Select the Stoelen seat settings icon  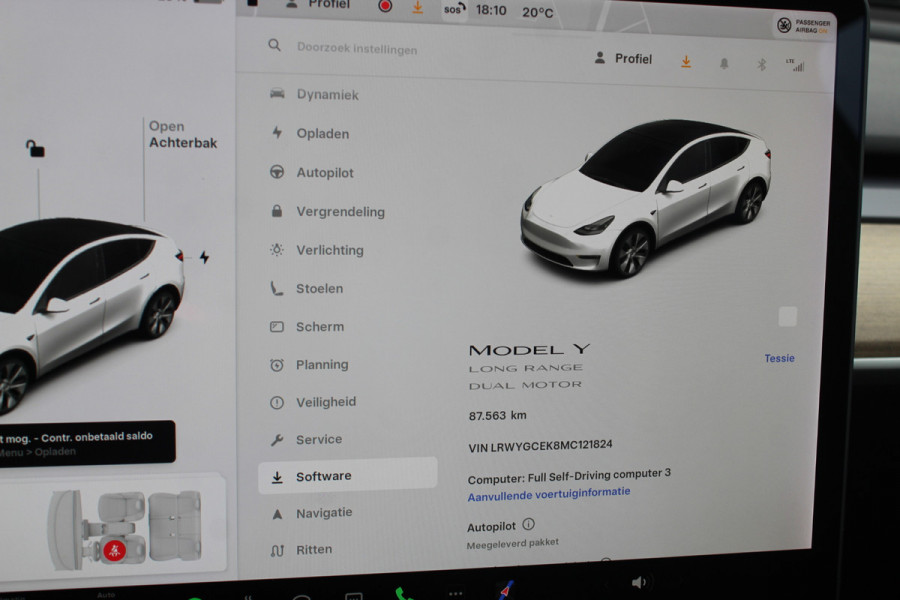click(279, 288)
